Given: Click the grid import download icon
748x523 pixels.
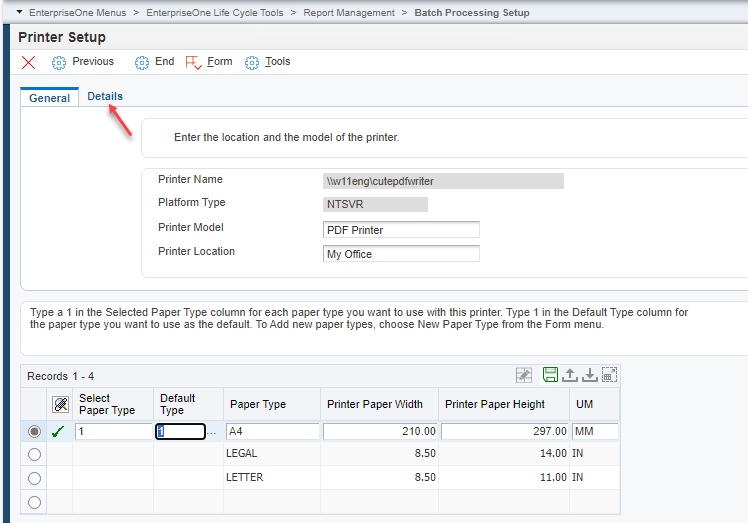Looking at the screenshot, I should coord(590,375).
